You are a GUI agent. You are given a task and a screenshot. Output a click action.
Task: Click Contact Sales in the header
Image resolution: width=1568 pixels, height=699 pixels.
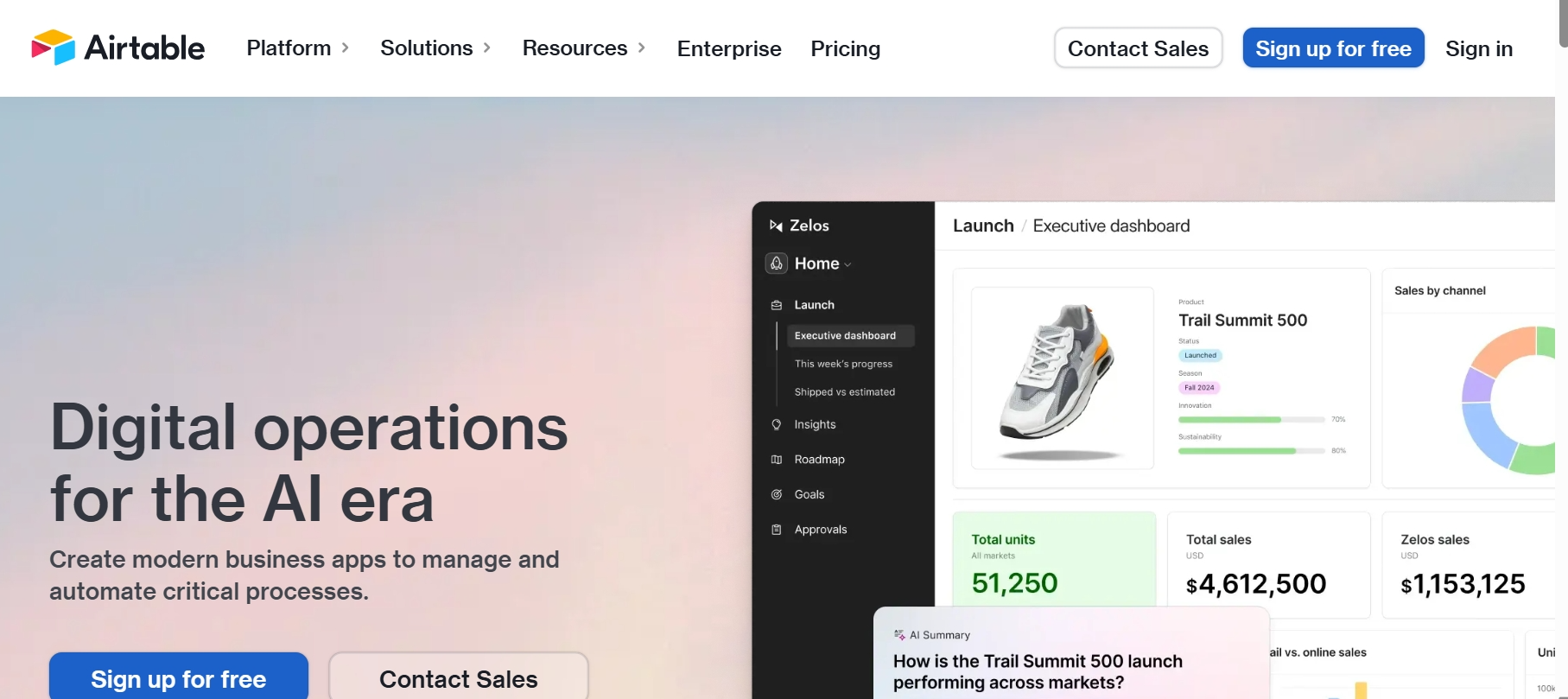coord(1138,48)
